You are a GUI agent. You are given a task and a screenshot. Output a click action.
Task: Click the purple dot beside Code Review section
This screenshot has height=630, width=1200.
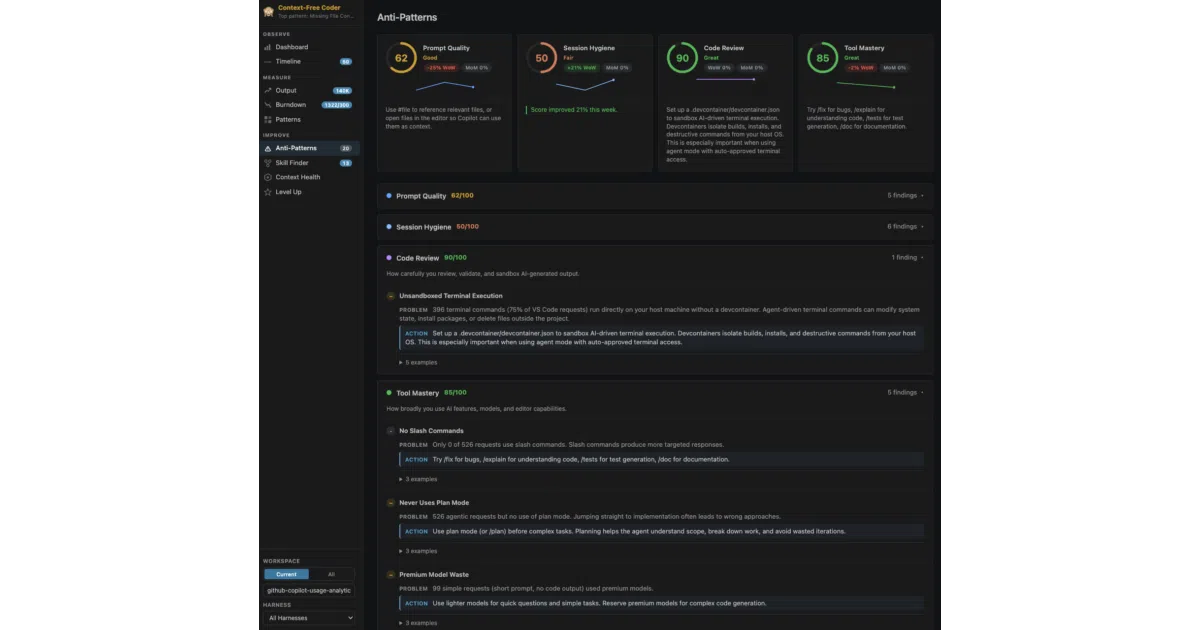tap(389, 258)
